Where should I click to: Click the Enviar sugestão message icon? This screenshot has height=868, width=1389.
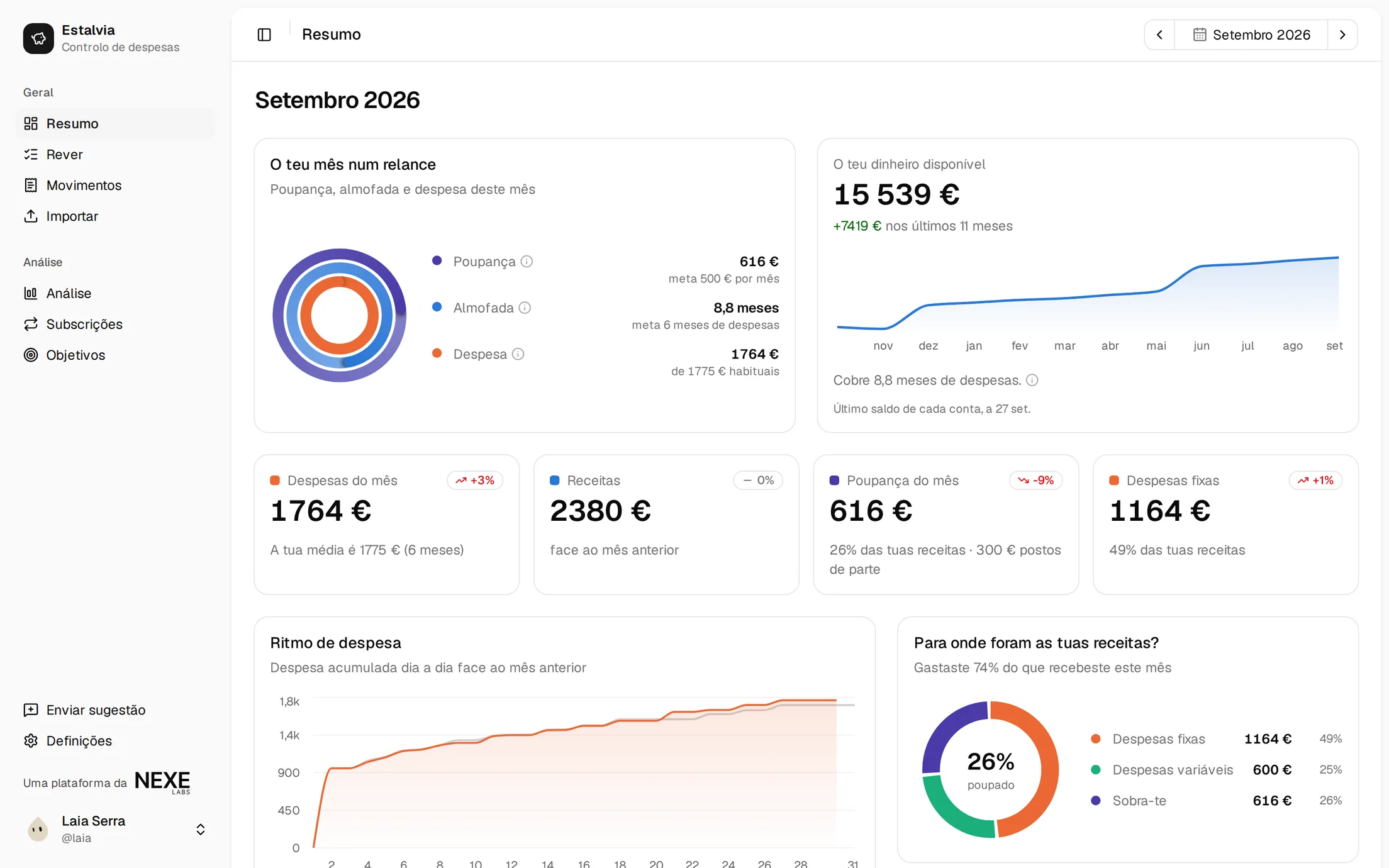click(x=31, y=710)
